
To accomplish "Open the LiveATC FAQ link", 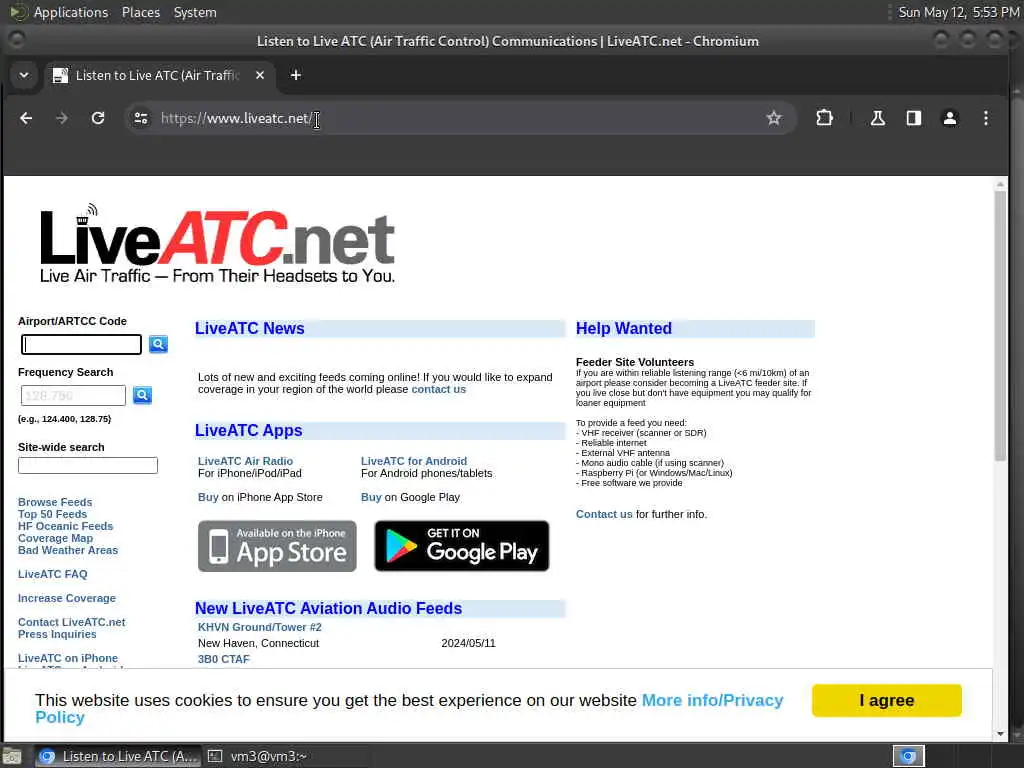I will [x=52, y=574].
